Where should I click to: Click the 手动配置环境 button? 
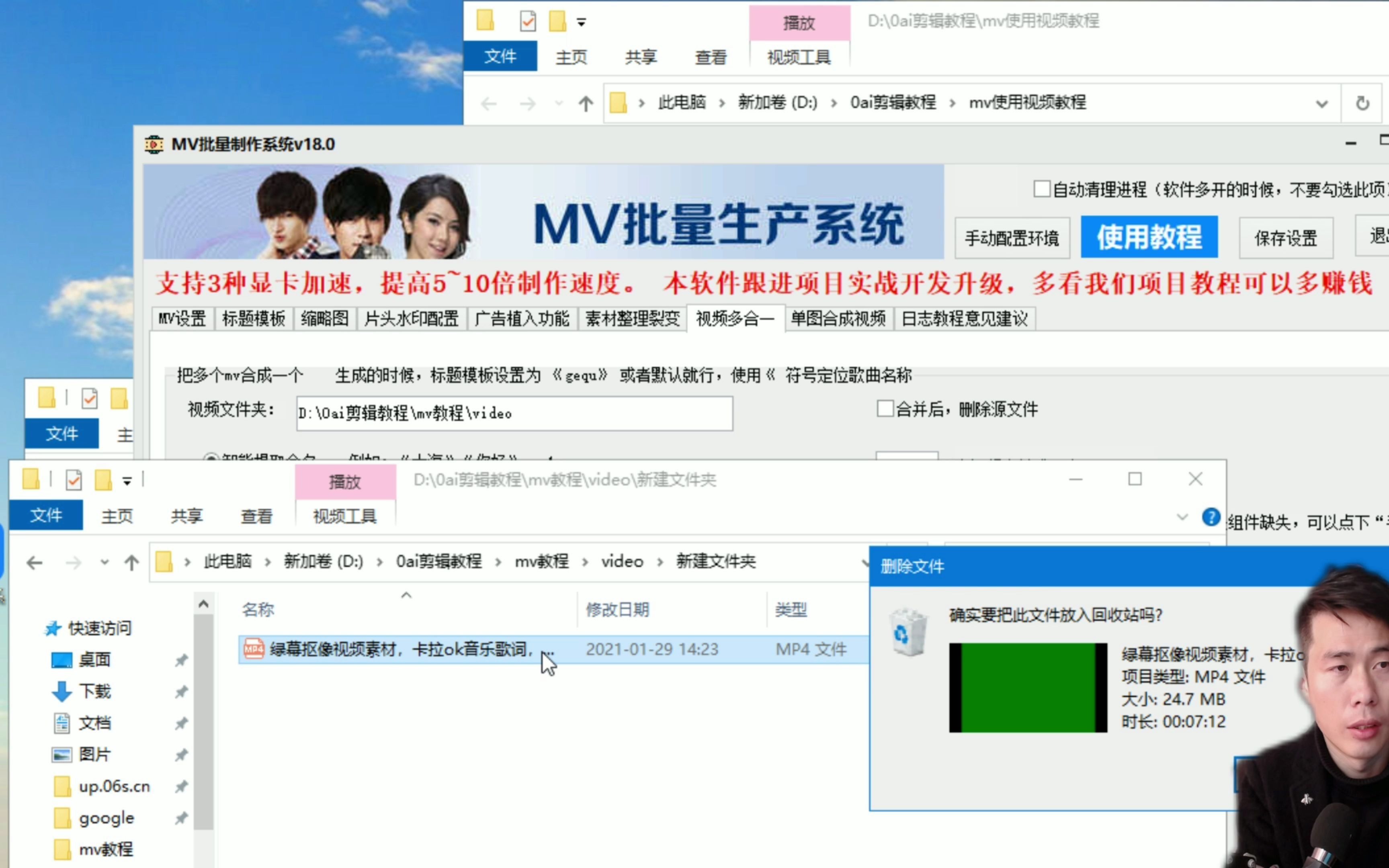[x=1012, y=237]
